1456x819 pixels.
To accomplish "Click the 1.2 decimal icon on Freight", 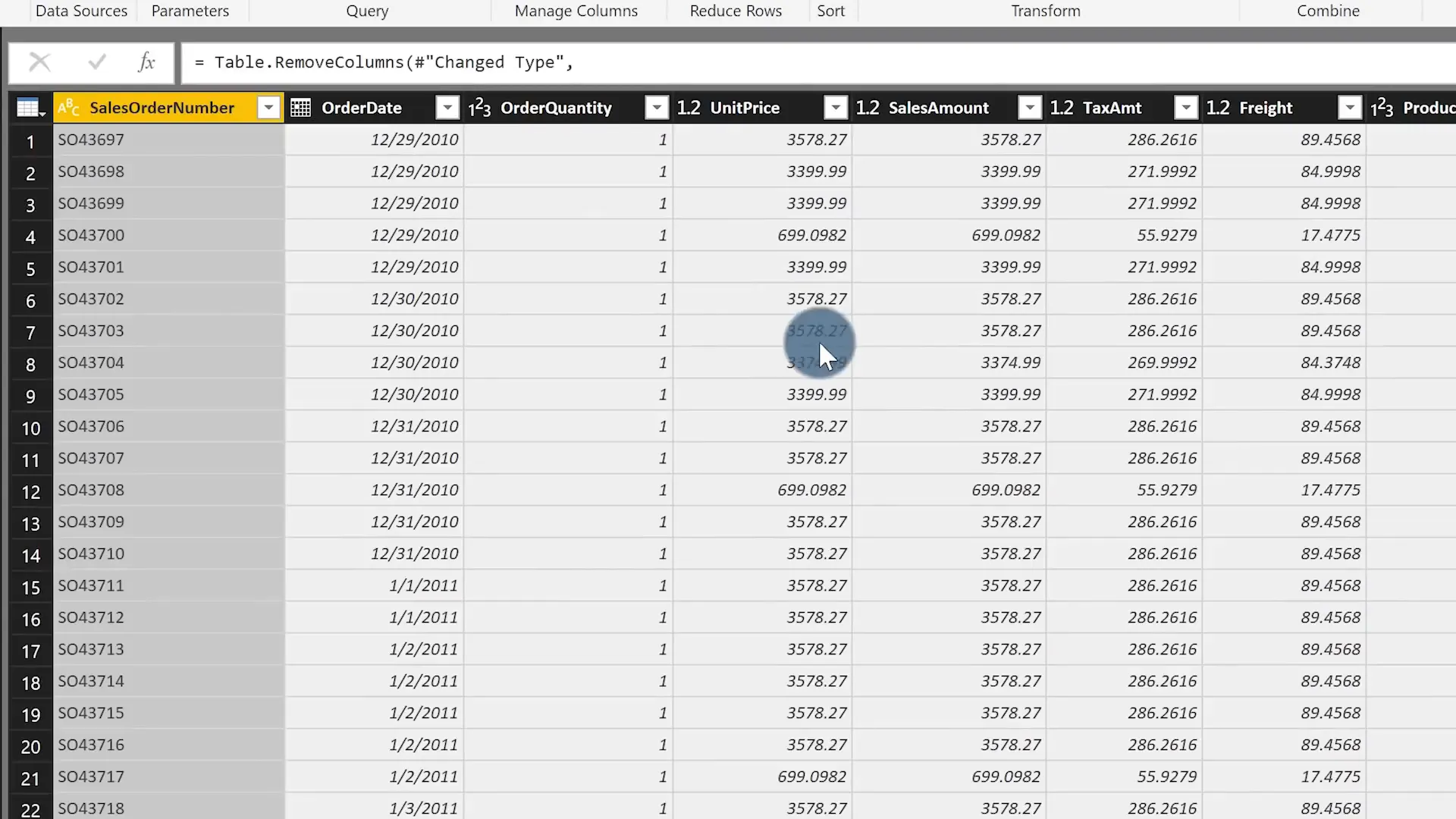I will pyautogui.click(x=1218, y=107).
